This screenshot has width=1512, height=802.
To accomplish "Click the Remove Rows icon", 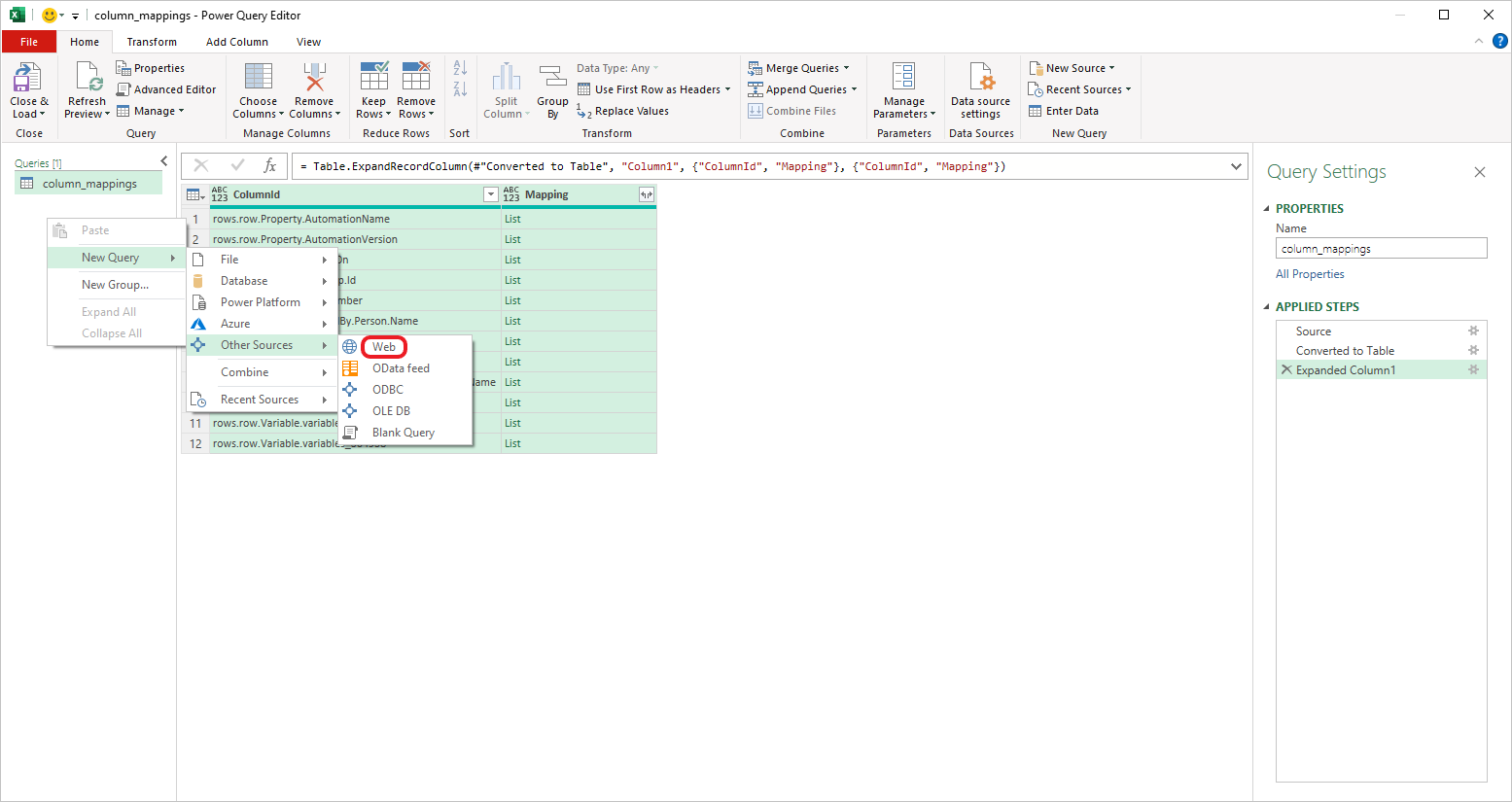I will click(416, 78).
